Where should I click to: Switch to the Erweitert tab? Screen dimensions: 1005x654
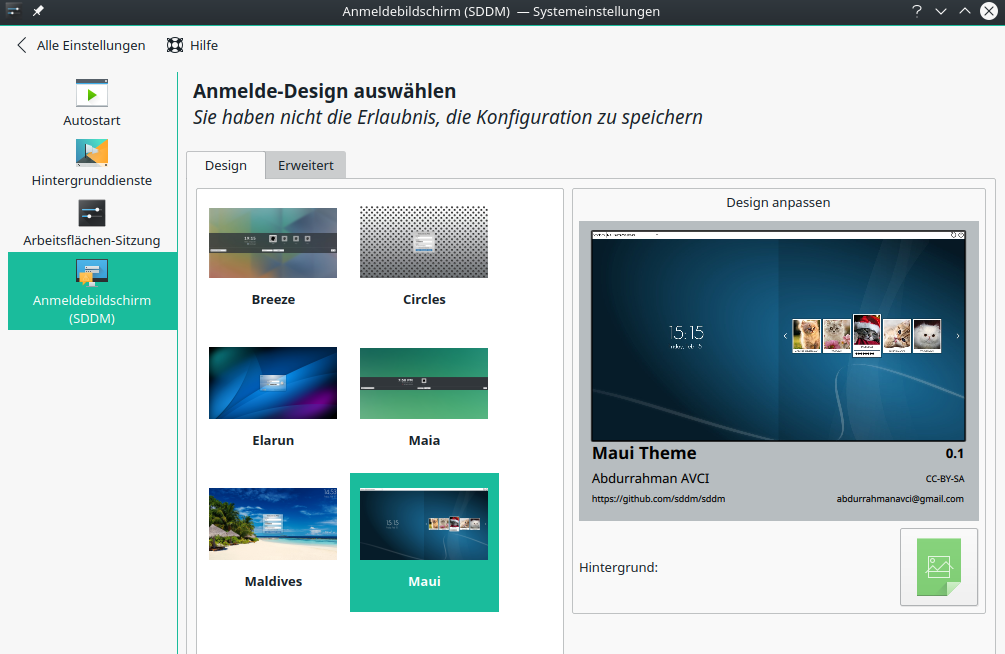[306, 165]
